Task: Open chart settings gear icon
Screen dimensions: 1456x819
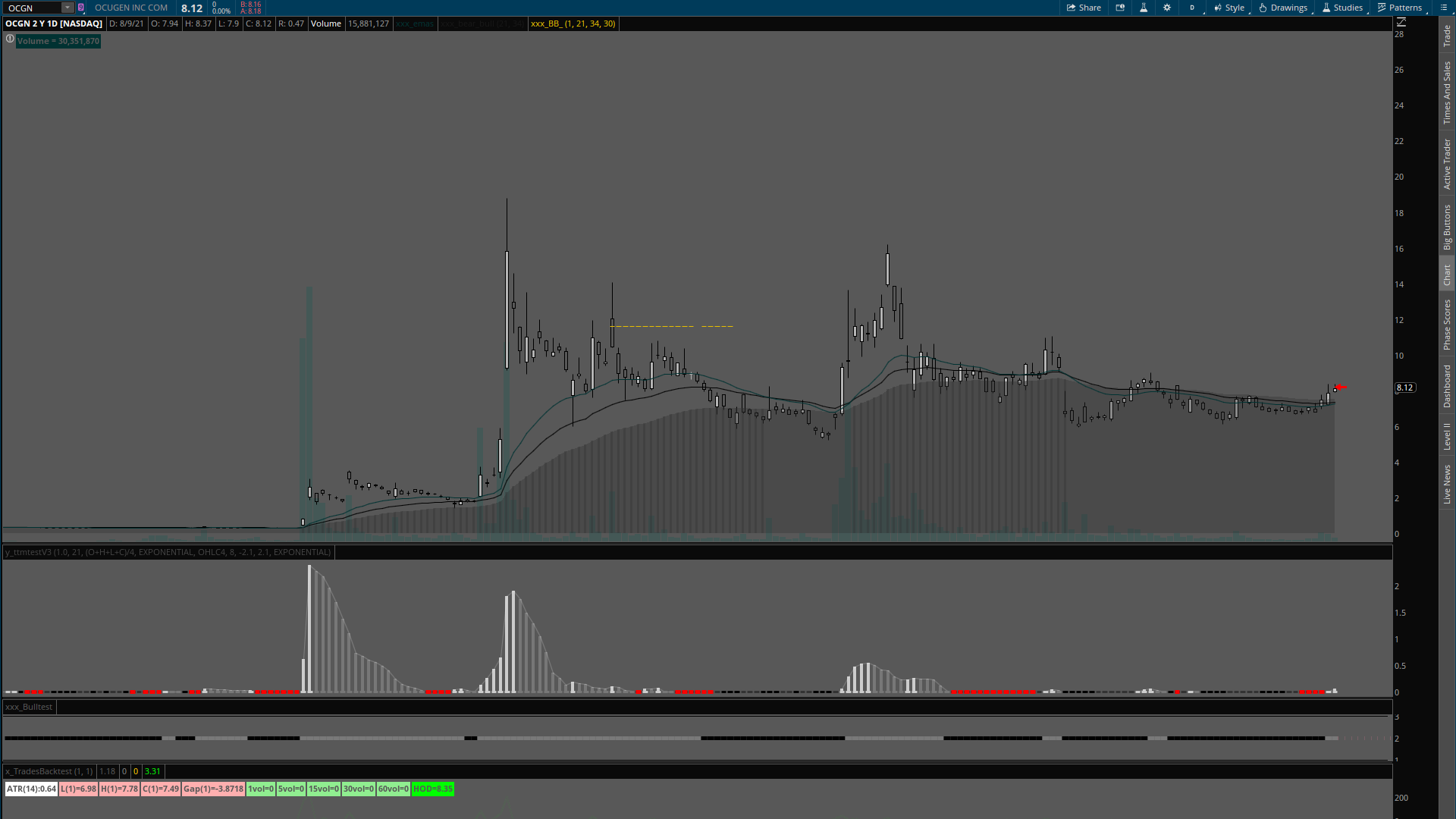Action: click(x=1167, y=8)
